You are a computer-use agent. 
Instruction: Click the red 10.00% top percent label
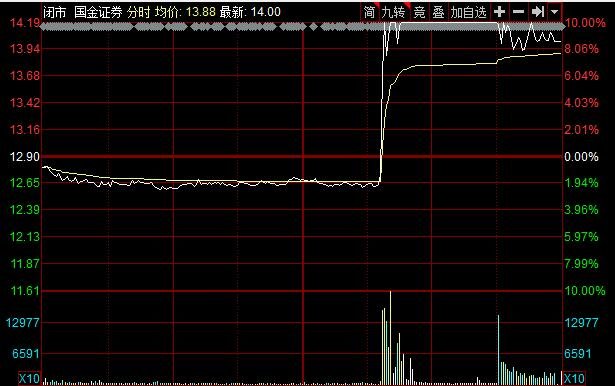pos(585,23)
